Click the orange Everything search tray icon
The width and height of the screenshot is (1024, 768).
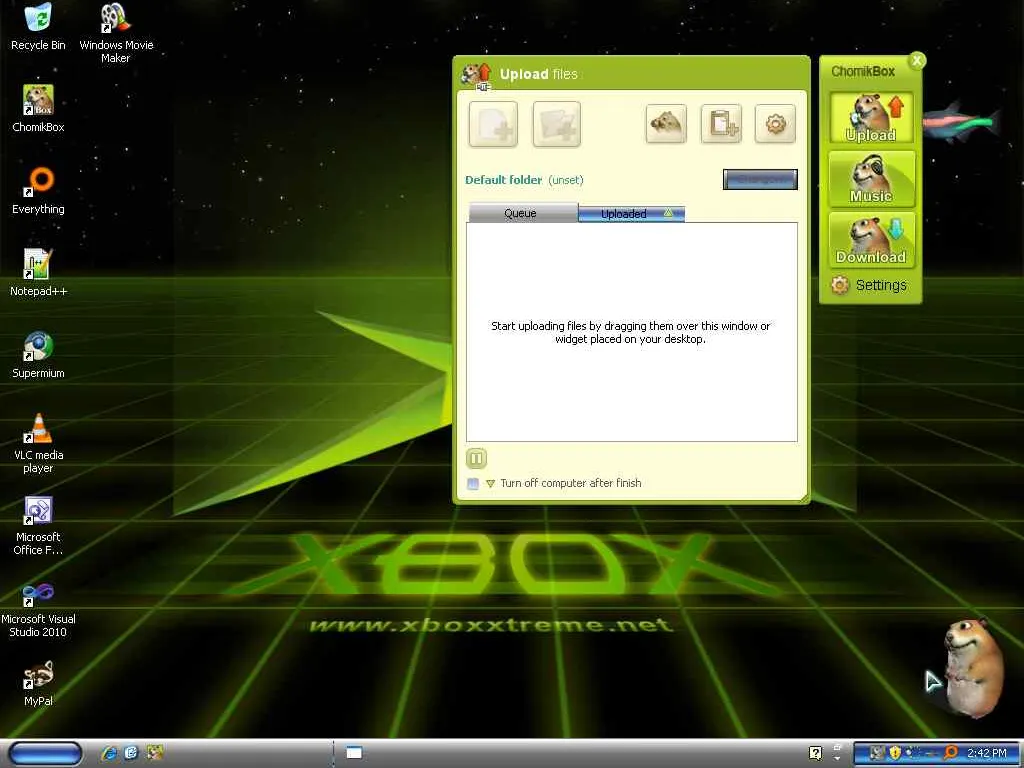(951, 753)
